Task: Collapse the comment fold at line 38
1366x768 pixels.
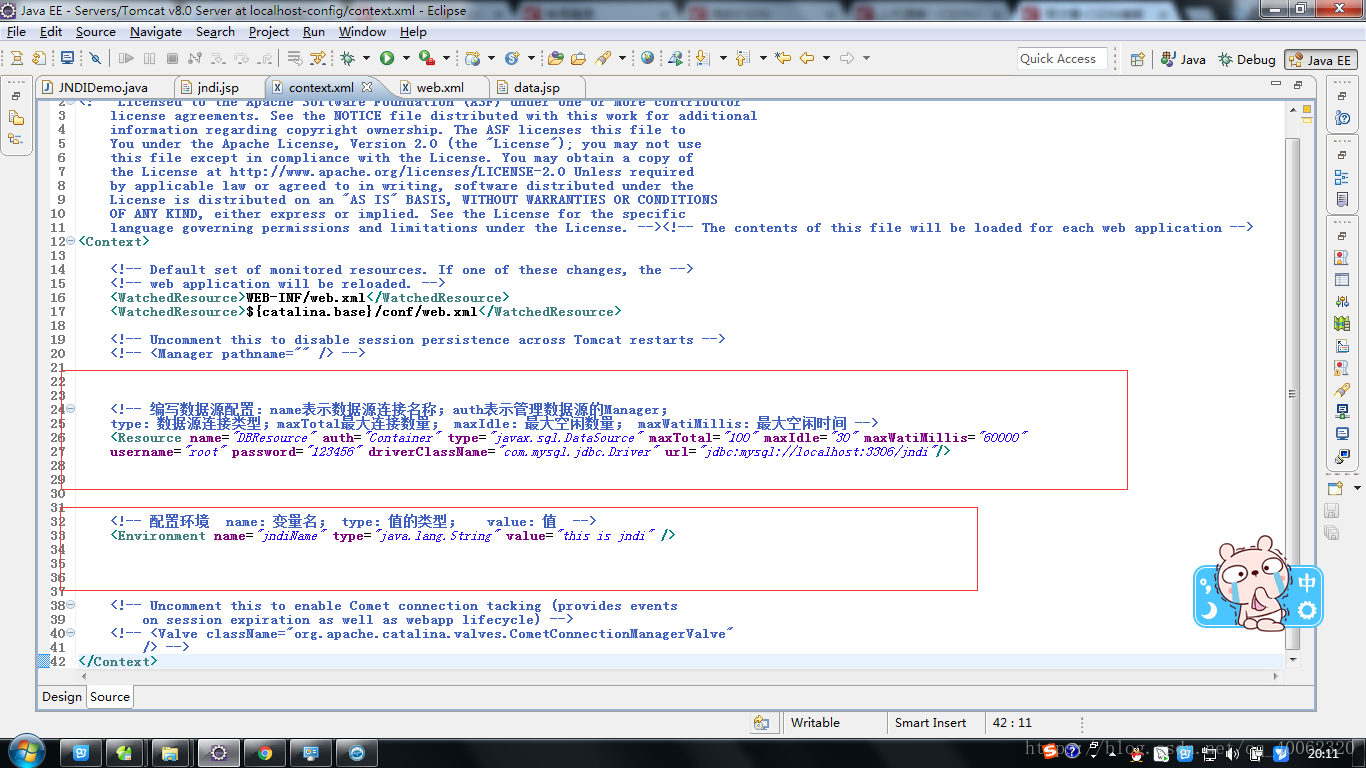Action: pyautogui.click(x=70, y=605)
